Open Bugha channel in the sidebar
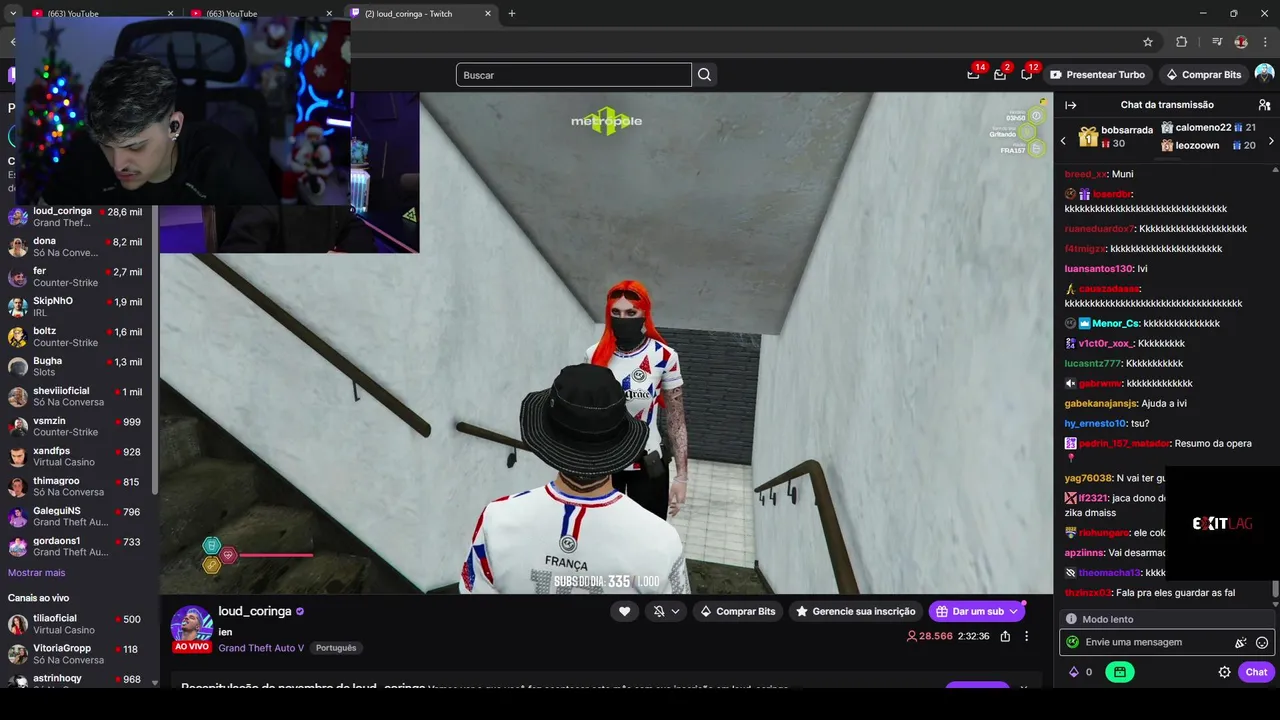Viewport: 1280px width, 720px height. tap(77, 367)
